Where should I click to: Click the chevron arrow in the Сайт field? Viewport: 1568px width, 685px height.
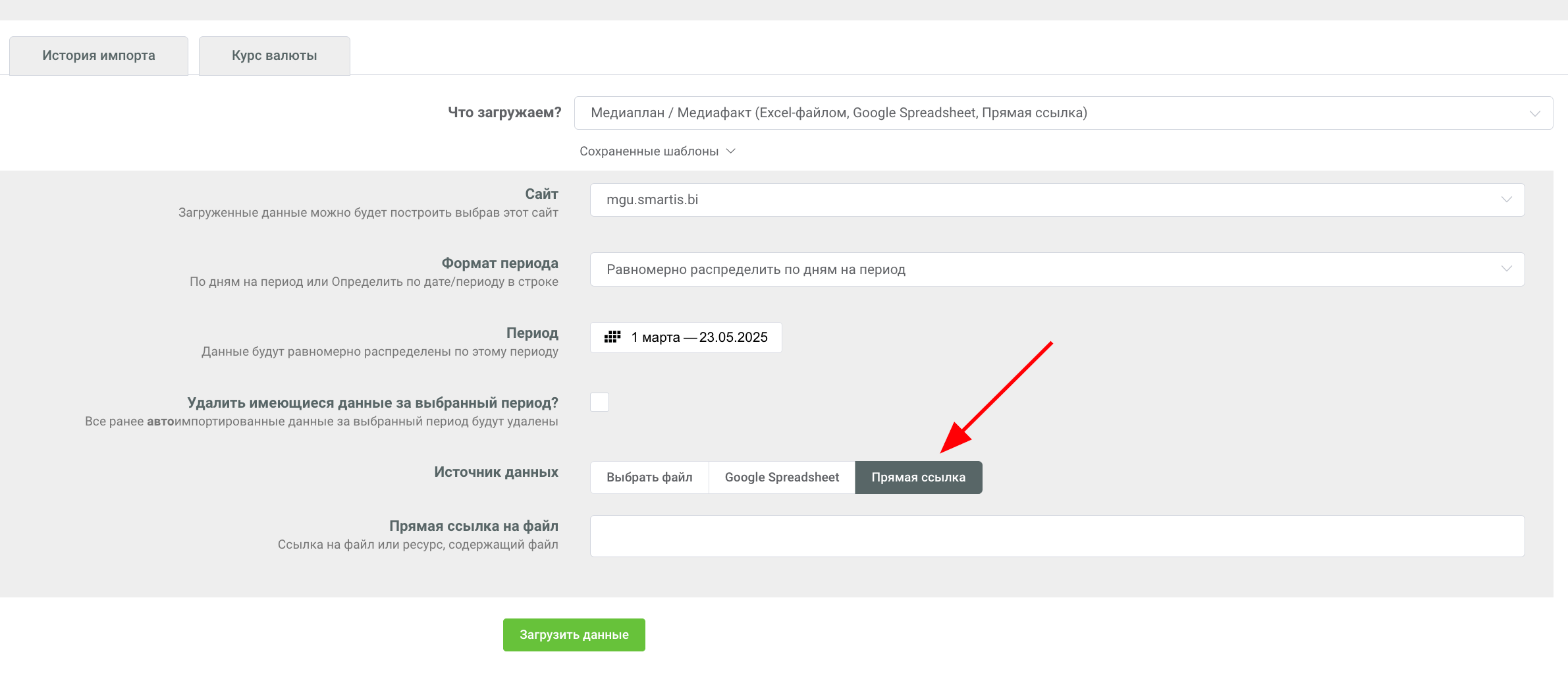point(1506,200)
